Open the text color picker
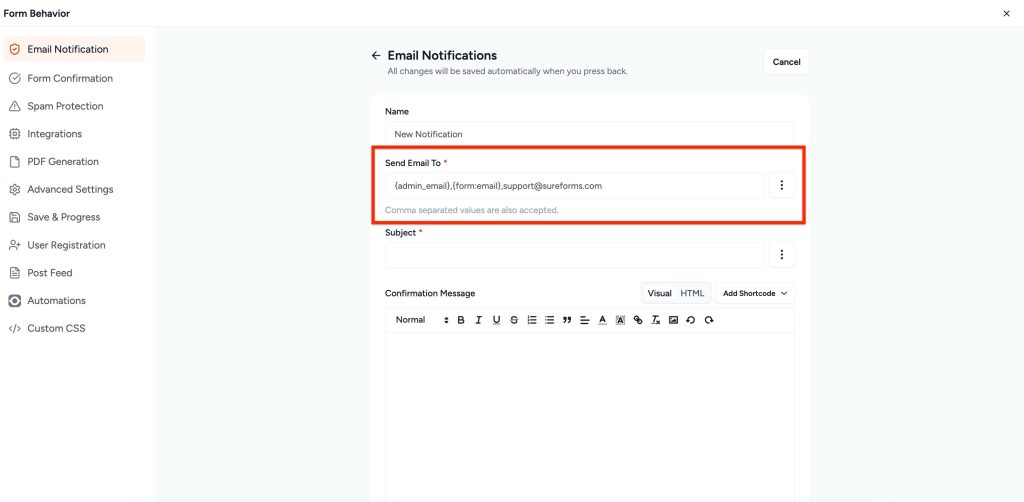This screenshot has height=502, width=1024. (603, 320)
